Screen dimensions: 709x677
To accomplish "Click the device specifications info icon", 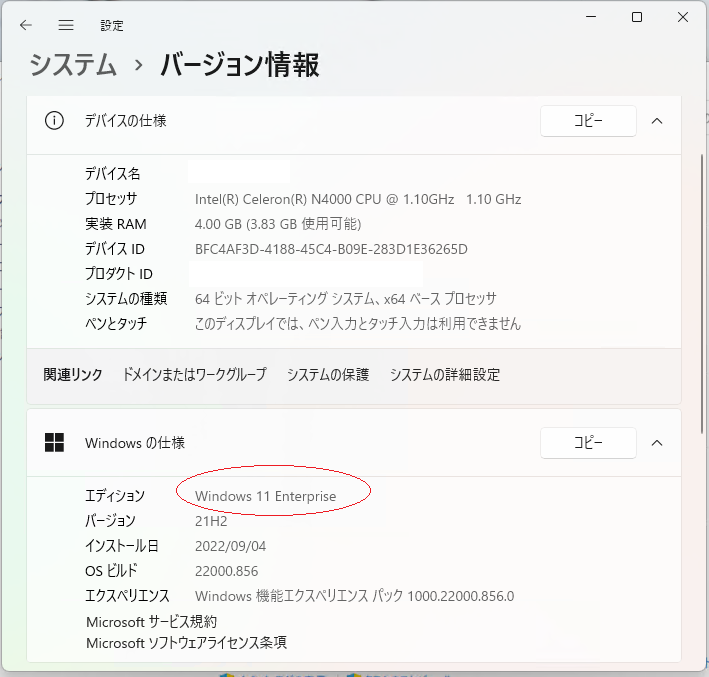I will [54, 121].
